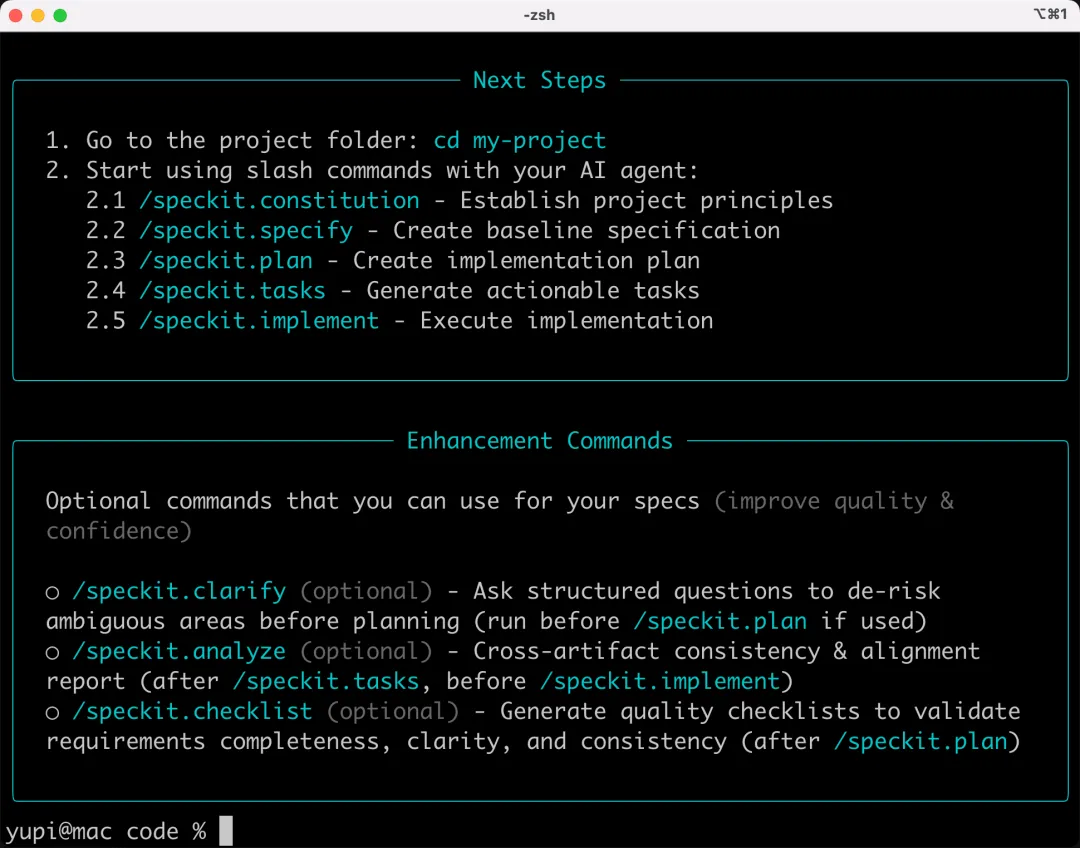Click the /speckit.clarify optional command
Image resolution: width=1080 pixels, height=848 pixels.
(x=179, y=592)
